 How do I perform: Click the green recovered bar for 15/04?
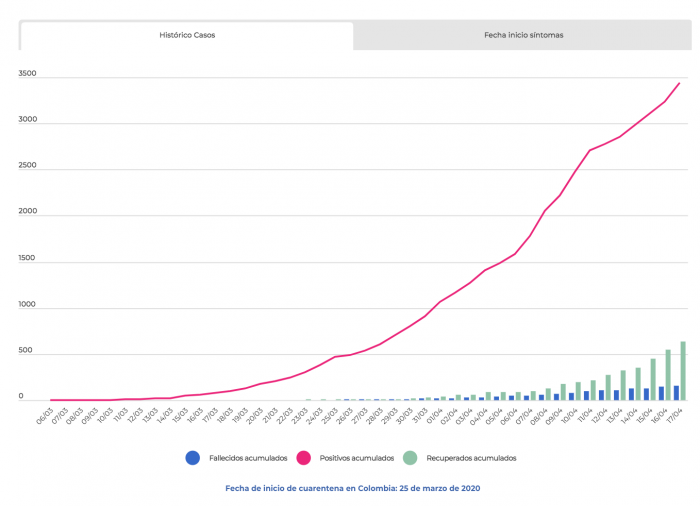[x=653, y=380]
